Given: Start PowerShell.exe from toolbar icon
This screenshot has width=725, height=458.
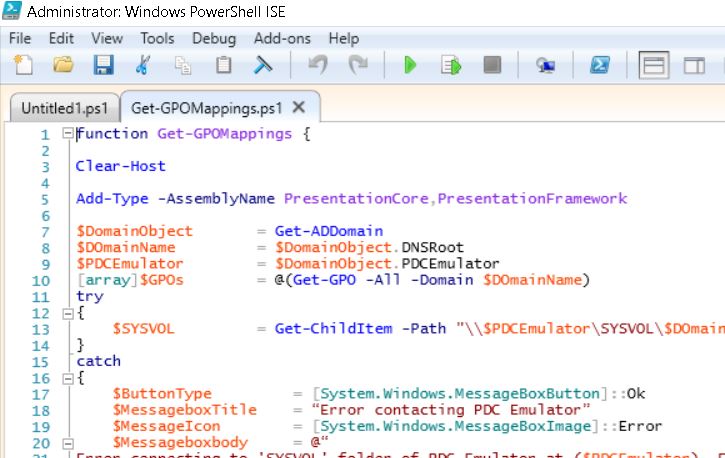Looking at the screenshot, I should (x=600, y=65).
